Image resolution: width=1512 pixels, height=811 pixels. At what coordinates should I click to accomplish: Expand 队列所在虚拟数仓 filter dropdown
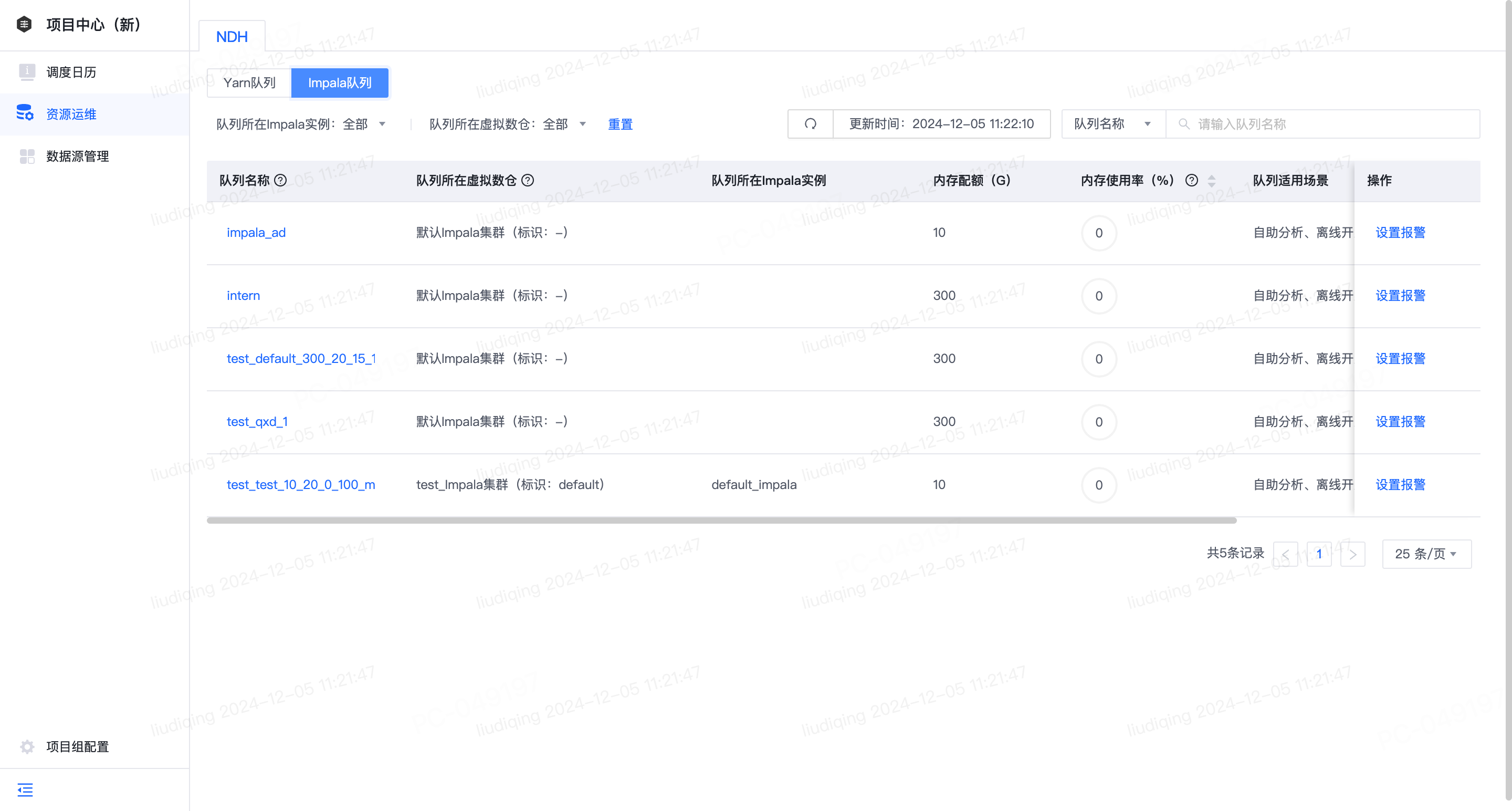(x=508, y=124)
